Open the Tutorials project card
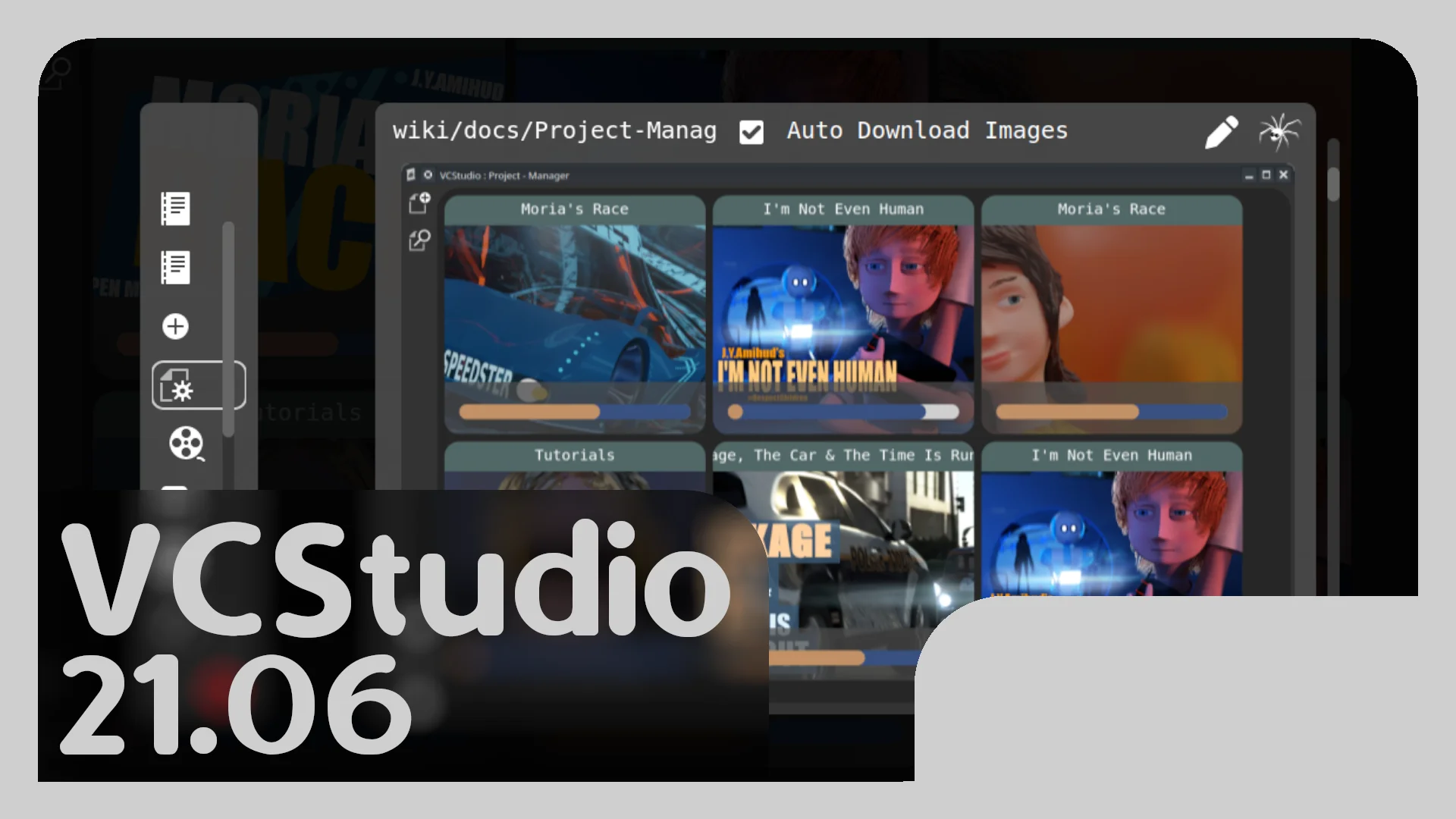Image resolution: width=1456 pixels, height=819 pixels. coord(575,465)
